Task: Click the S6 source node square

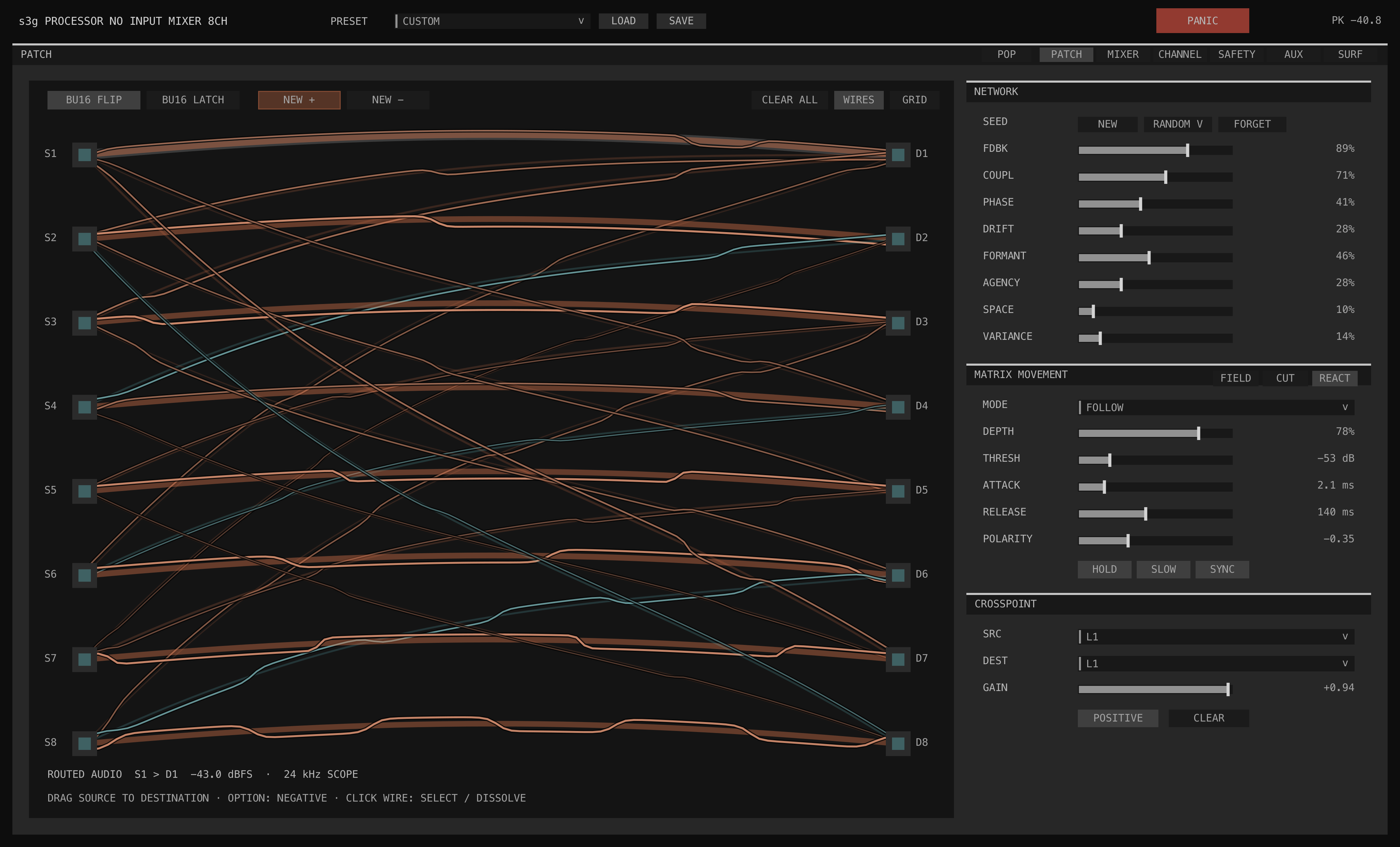Action: [85, 575]
